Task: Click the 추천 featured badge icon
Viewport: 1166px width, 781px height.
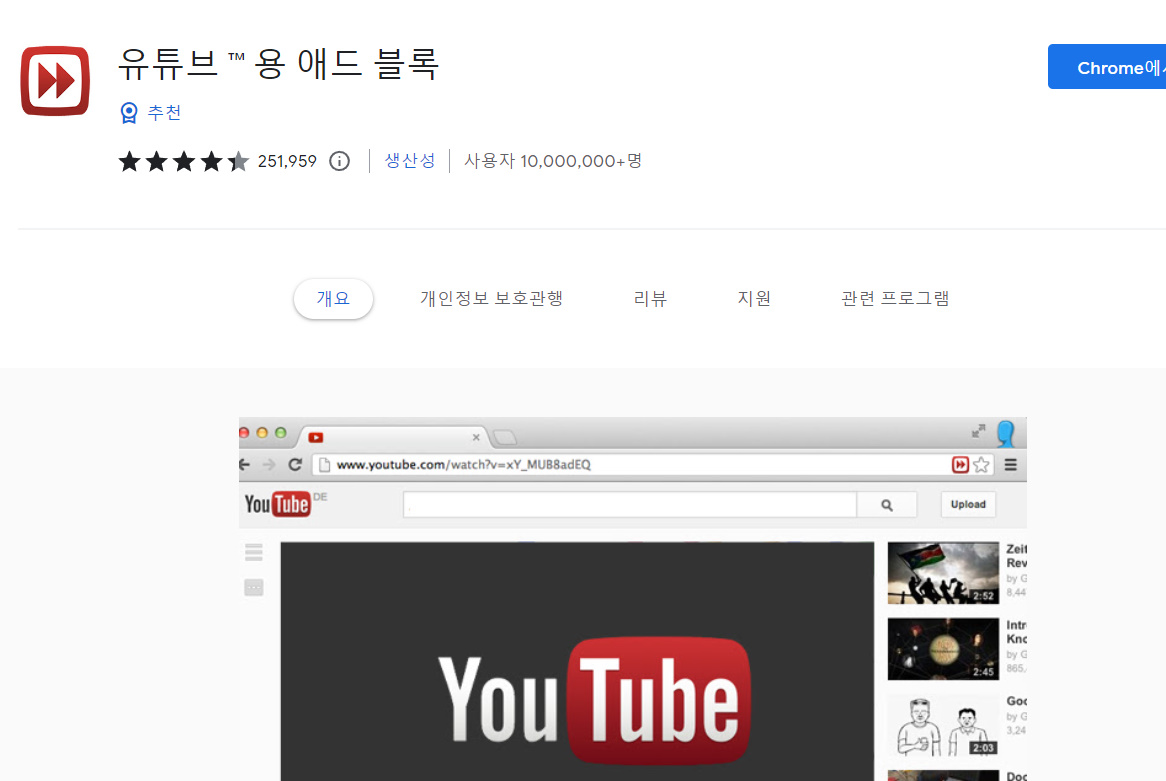Action: [x=129, y=113]
